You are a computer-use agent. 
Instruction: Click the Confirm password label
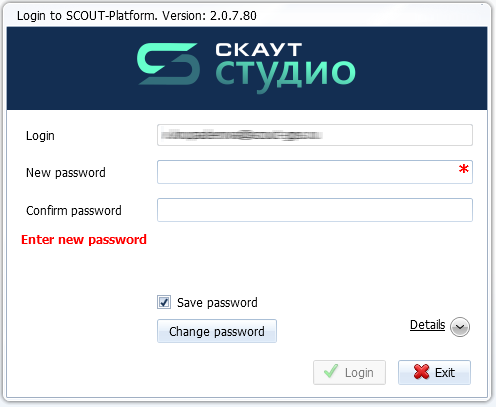[x=74, y=211]
